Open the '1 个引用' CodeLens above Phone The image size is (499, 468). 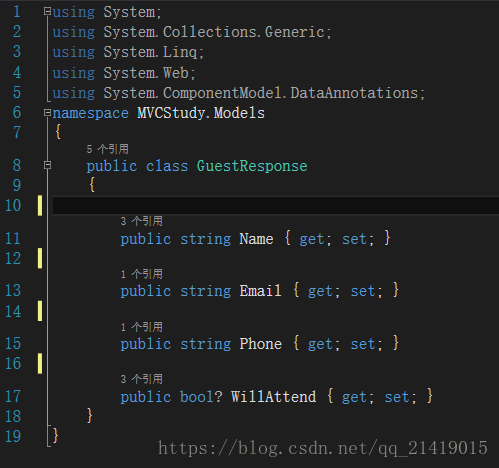pos(142,327)
